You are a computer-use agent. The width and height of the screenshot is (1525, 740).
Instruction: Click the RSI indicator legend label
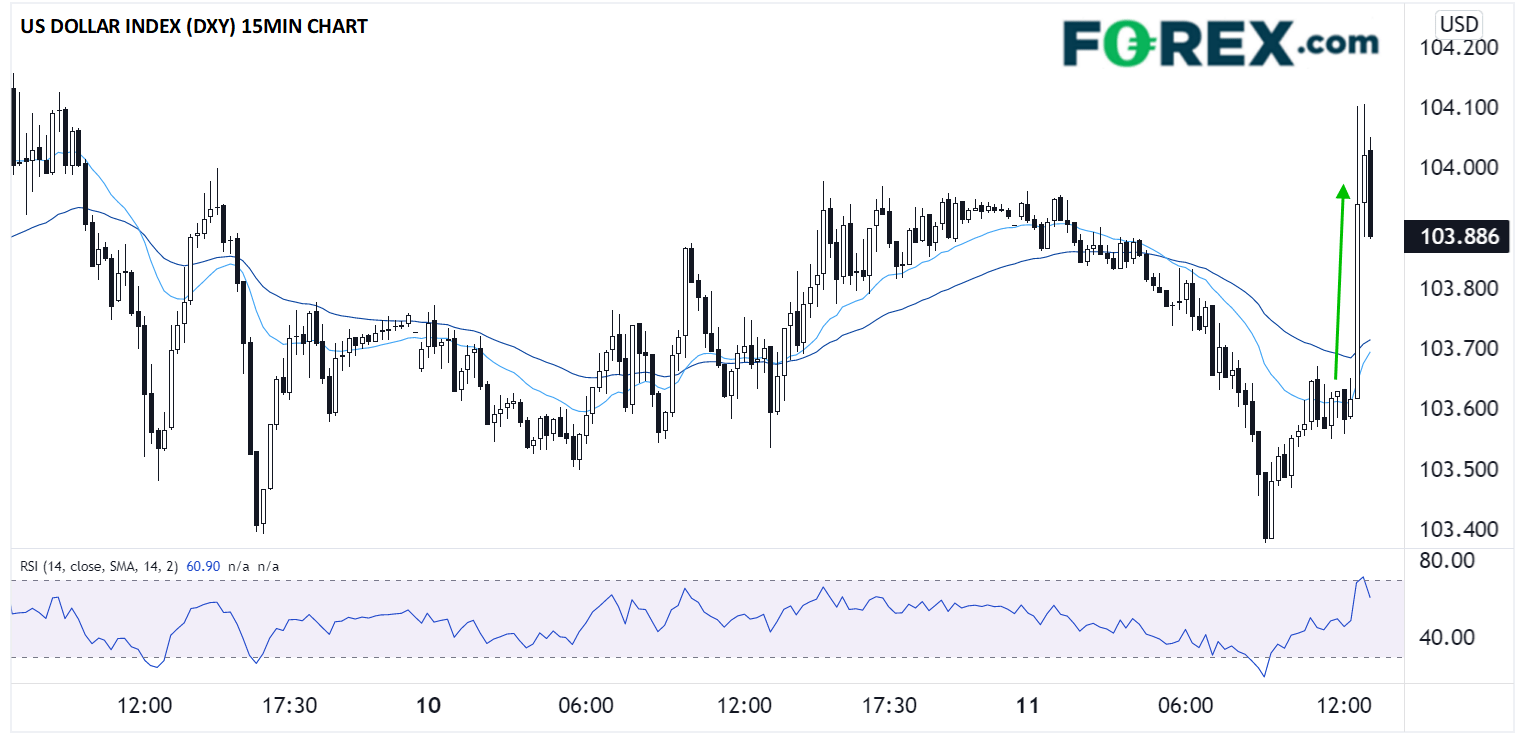[98, 566]
